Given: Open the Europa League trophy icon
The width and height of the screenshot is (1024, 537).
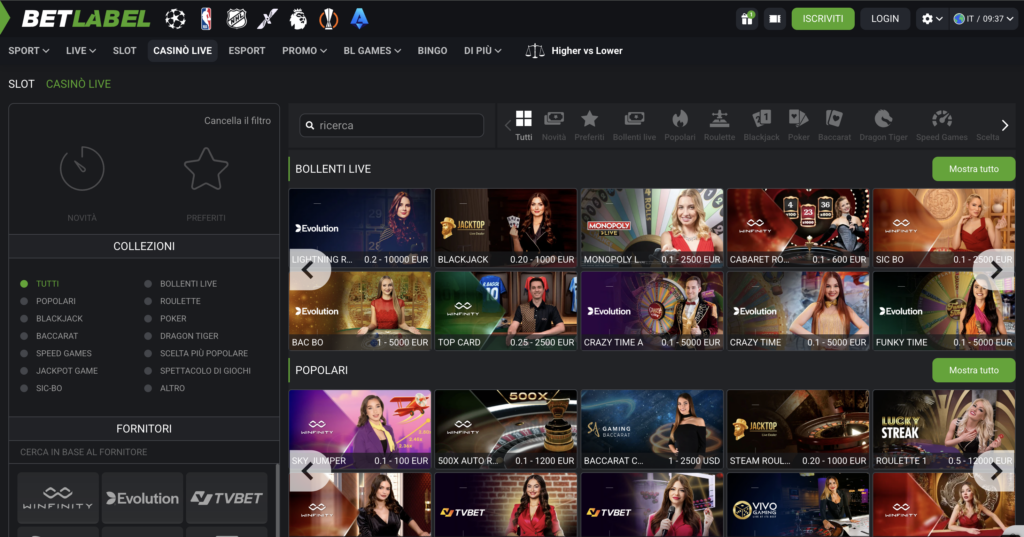Looking at the screenshot, I should tap(328, 19).
